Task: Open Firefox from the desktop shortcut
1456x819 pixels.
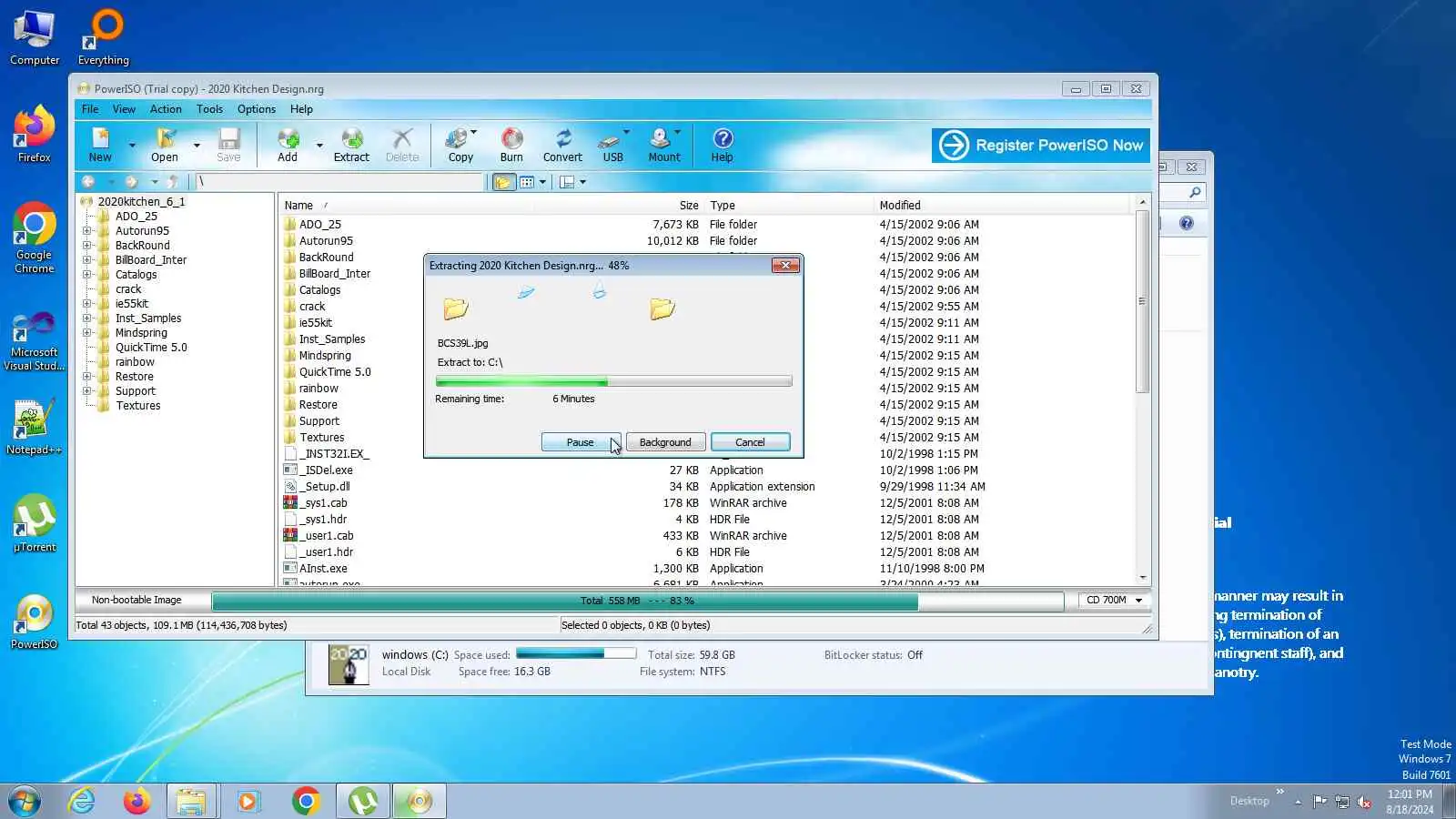Action: pyautogui.click(x=35, y=135)
